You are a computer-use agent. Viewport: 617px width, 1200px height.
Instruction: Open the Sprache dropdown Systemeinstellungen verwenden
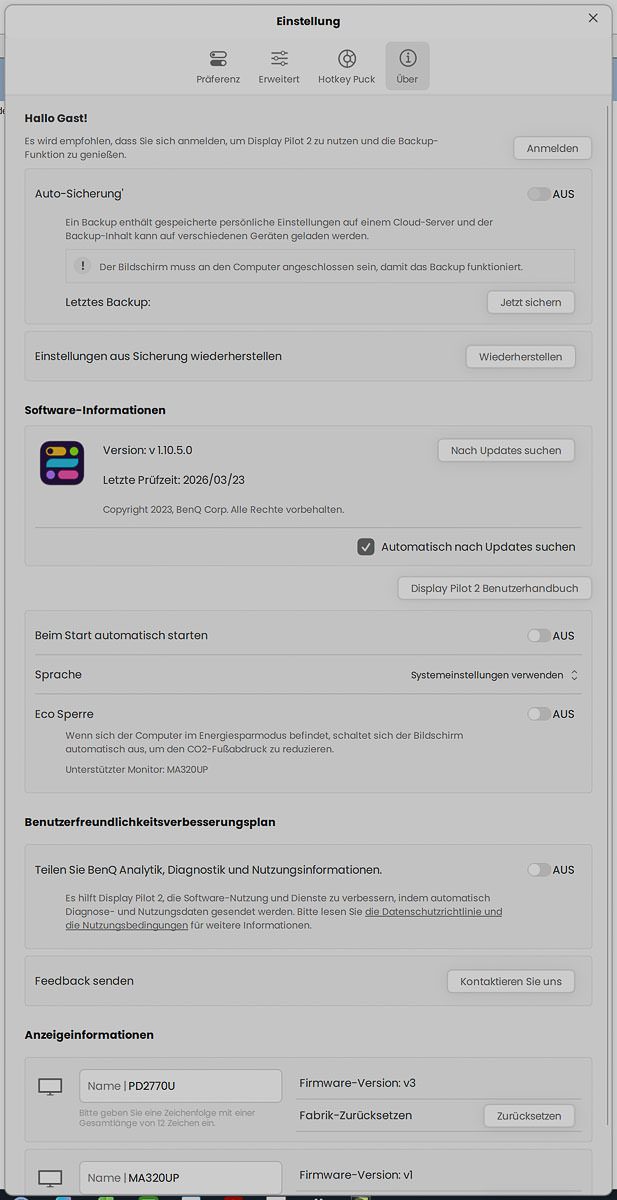(x=494, y=675)
